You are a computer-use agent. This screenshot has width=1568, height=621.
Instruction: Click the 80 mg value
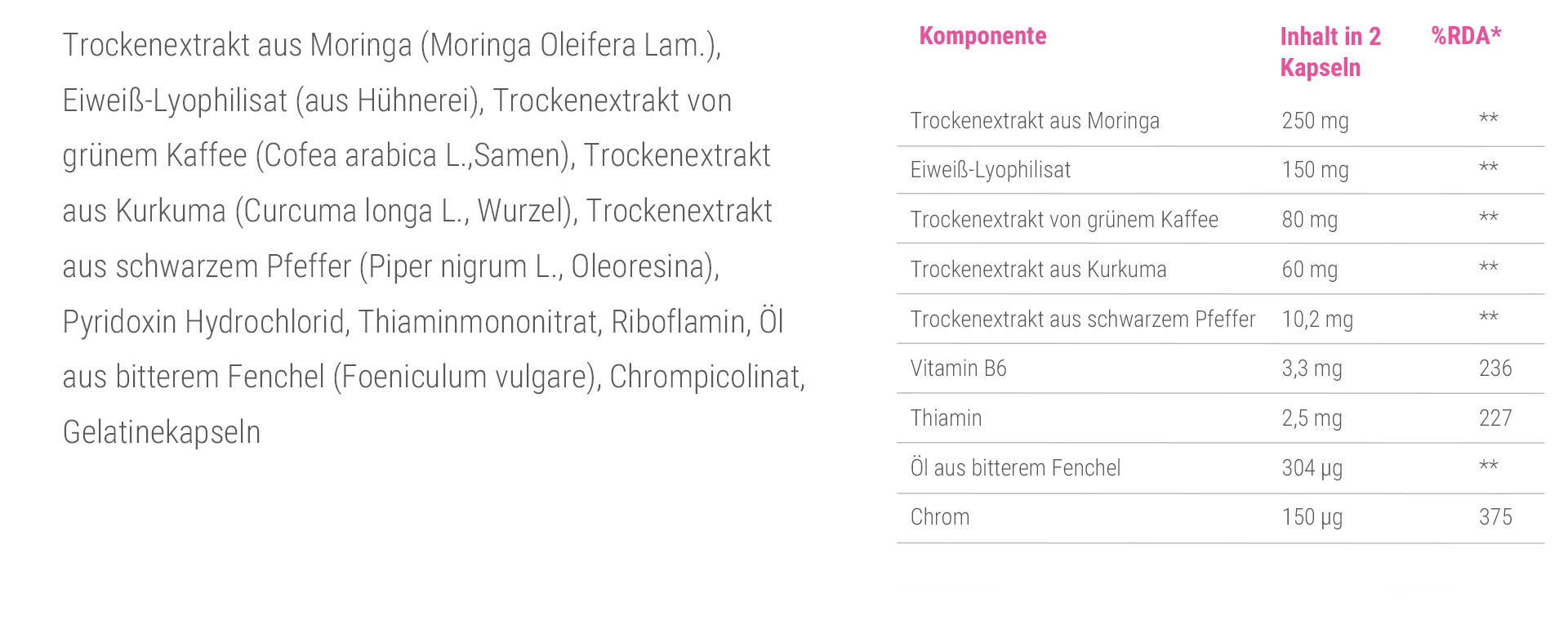click(x=1309, y=220)
